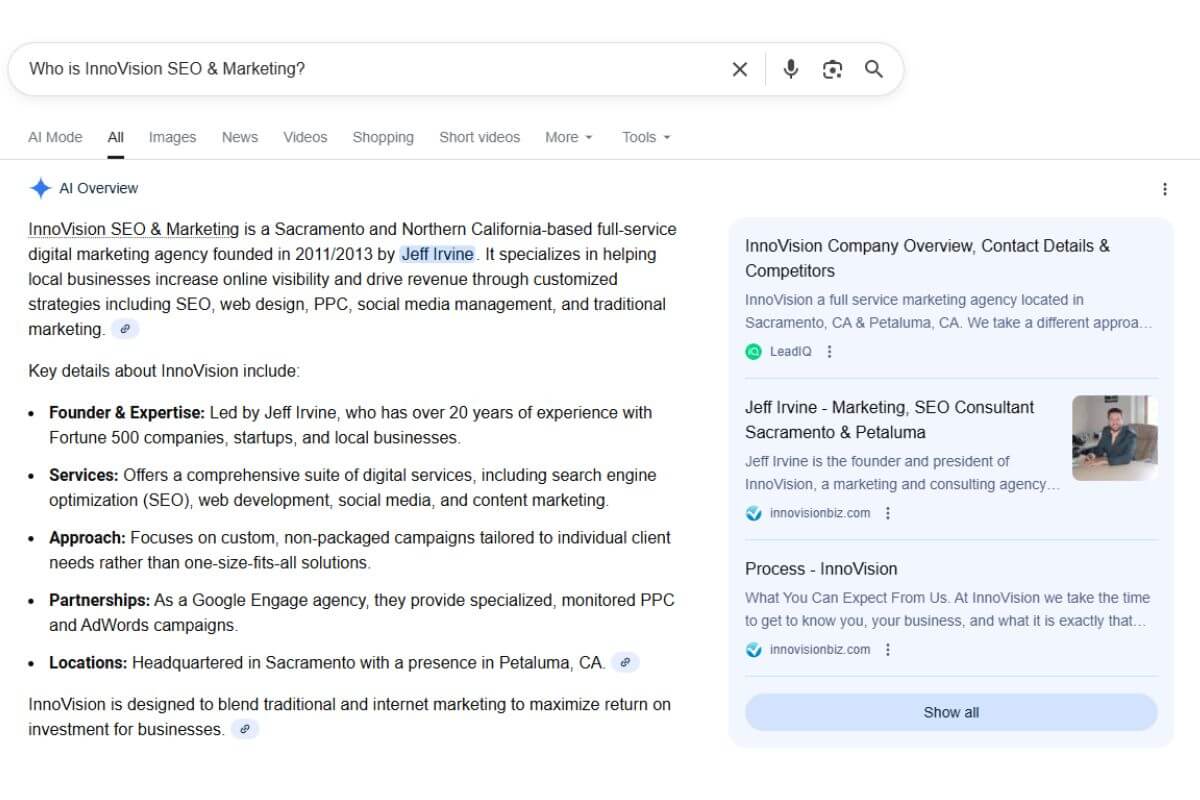1200x800 pixels.
Task: Open three-dot menu for Process - InnoVision result
Action: point(888,649)
